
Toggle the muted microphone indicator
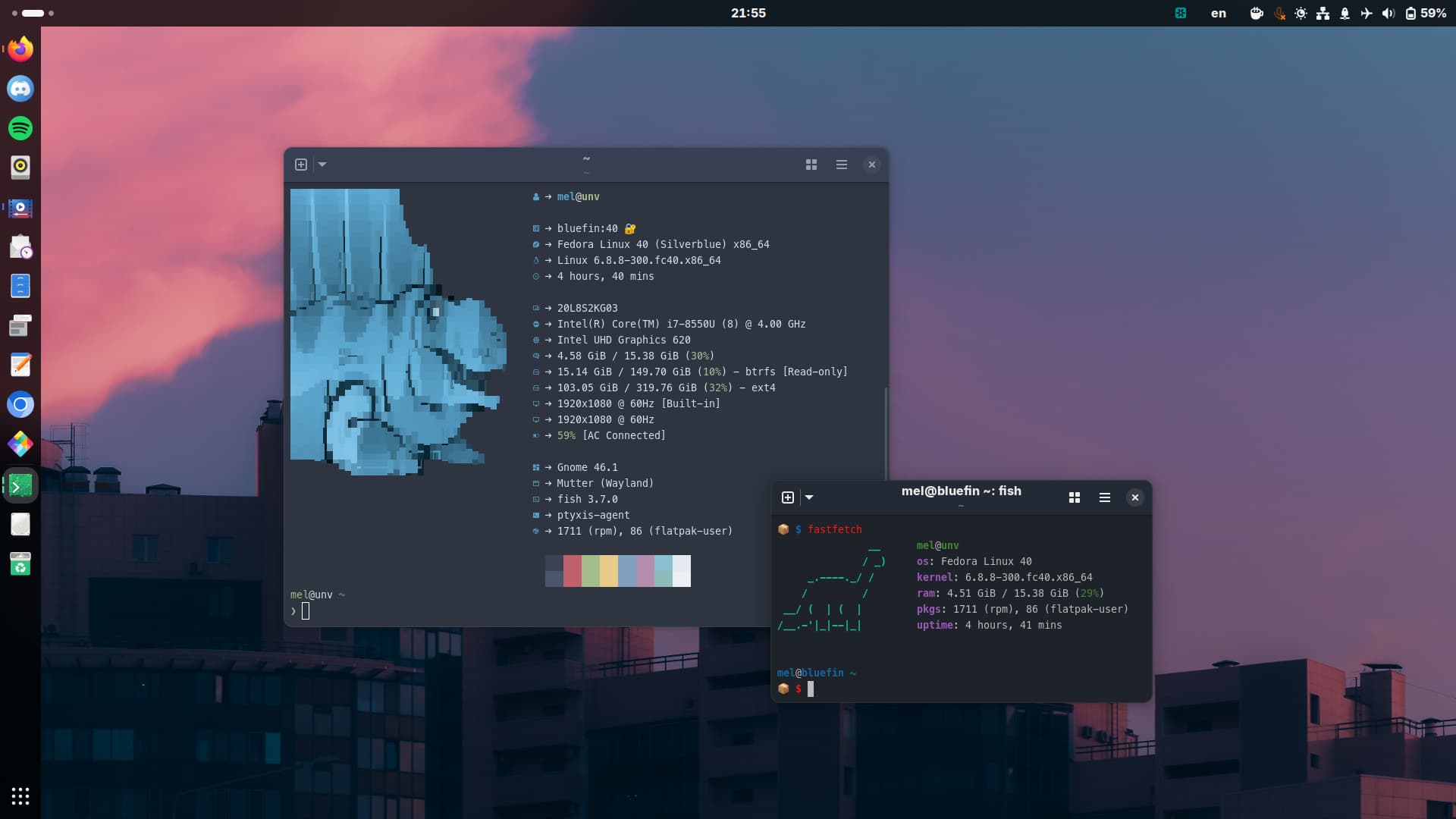click(x=1279, y=13)
